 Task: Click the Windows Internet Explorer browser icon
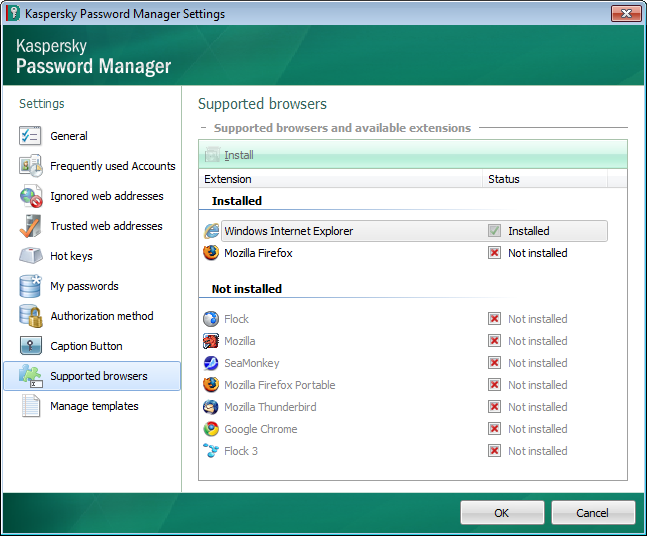(211, 231)
